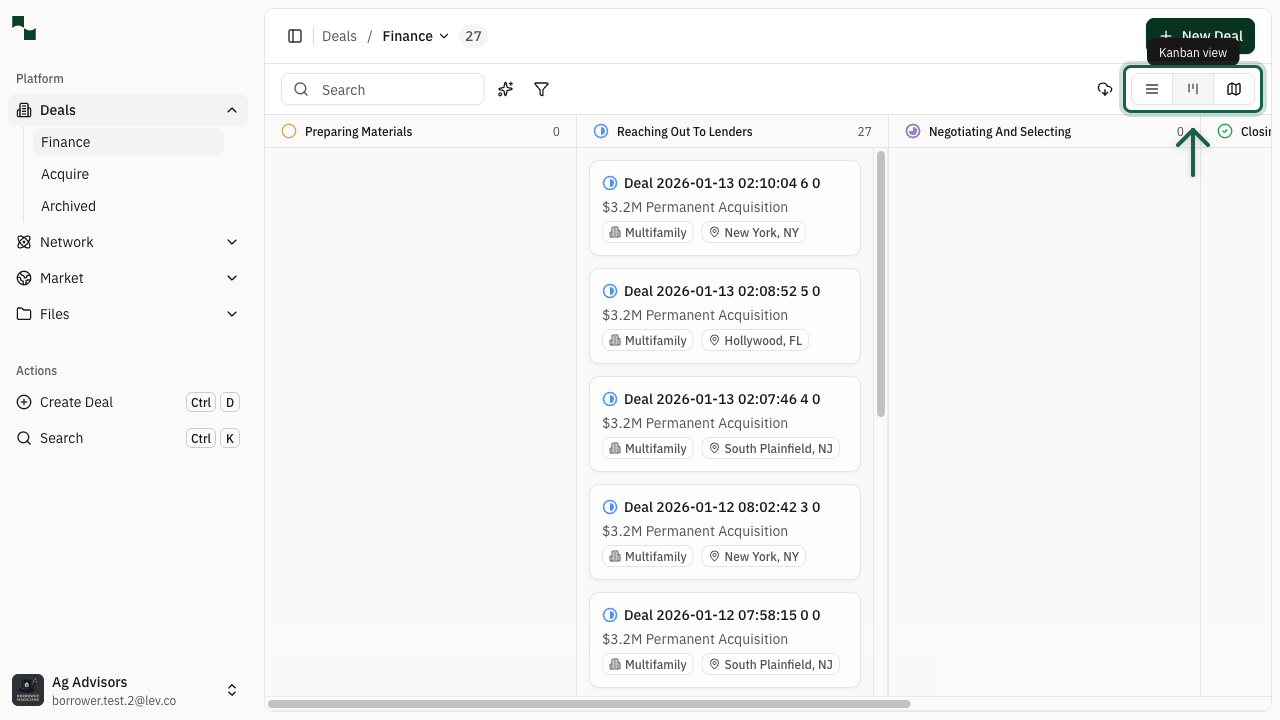This screenshot has height=720, width=1280.
Task: Toggle the sidebar with the panel icon
Action: click(x=295, y=36)
